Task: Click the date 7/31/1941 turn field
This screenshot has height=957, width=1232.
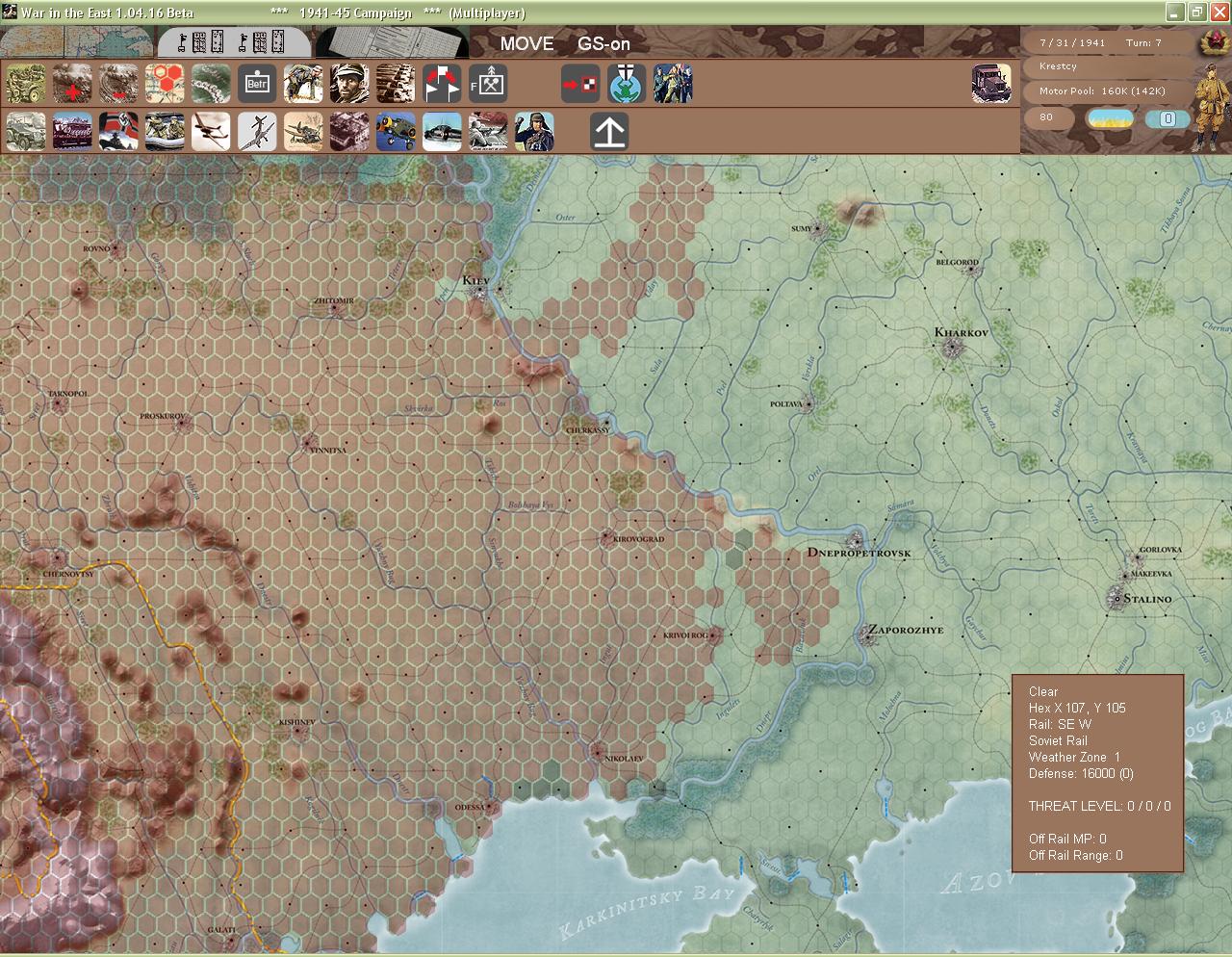Action: pos(1107,43)
